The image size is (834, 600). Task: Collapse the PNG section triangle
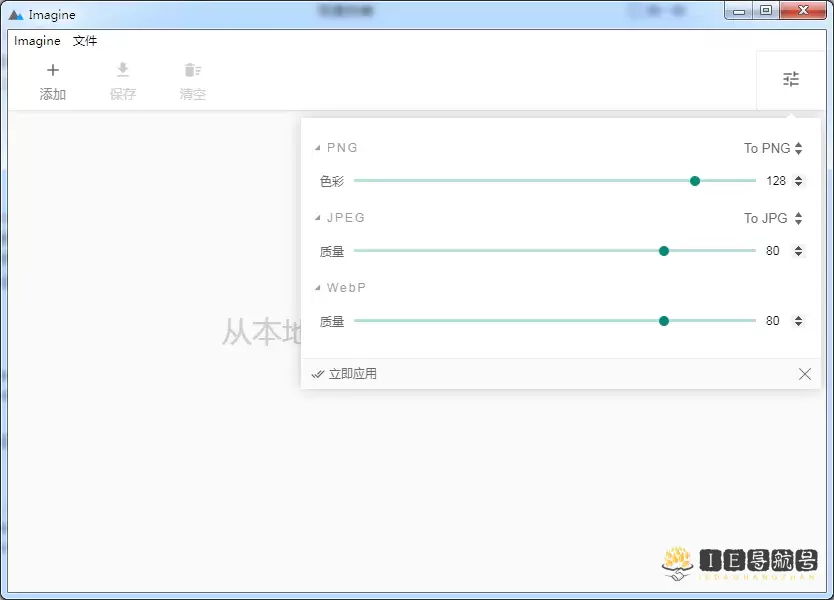click(x=318, y=148)
